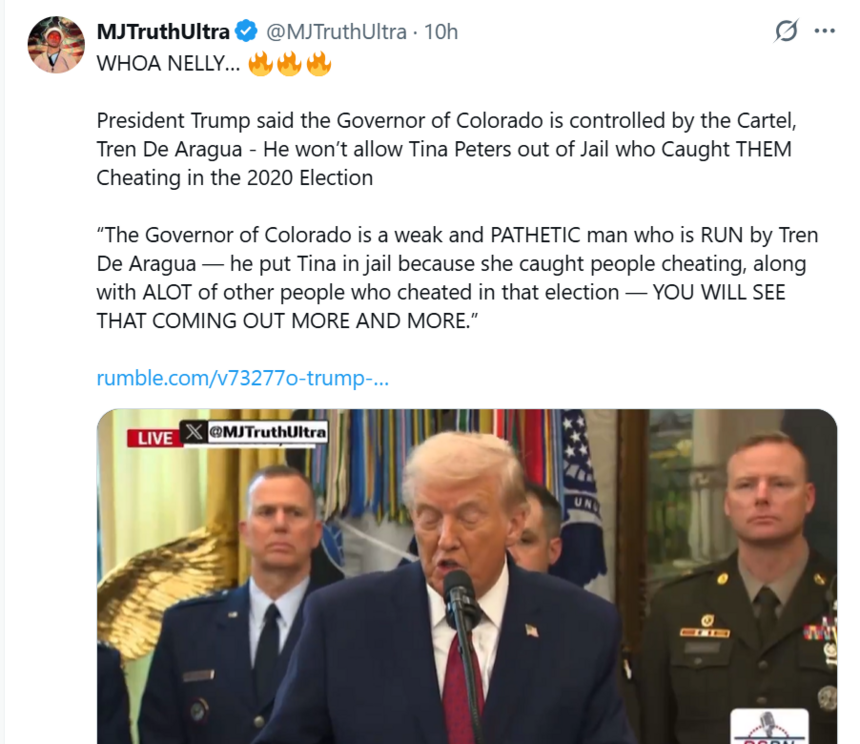This screenshot has width=860, height=744.
Task: Open the post via the 10h timestamp
Action: click(441, 32)
